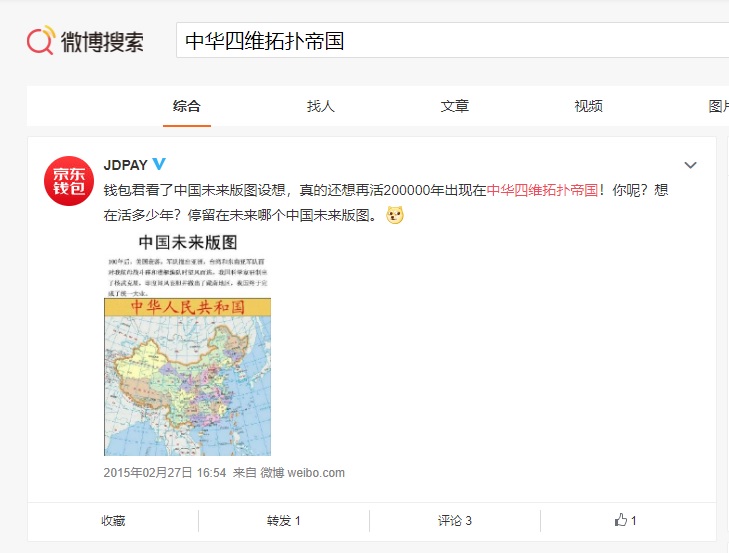Switch to the 综合 tab
The image size is (729, 553).
tap(186, 106)
